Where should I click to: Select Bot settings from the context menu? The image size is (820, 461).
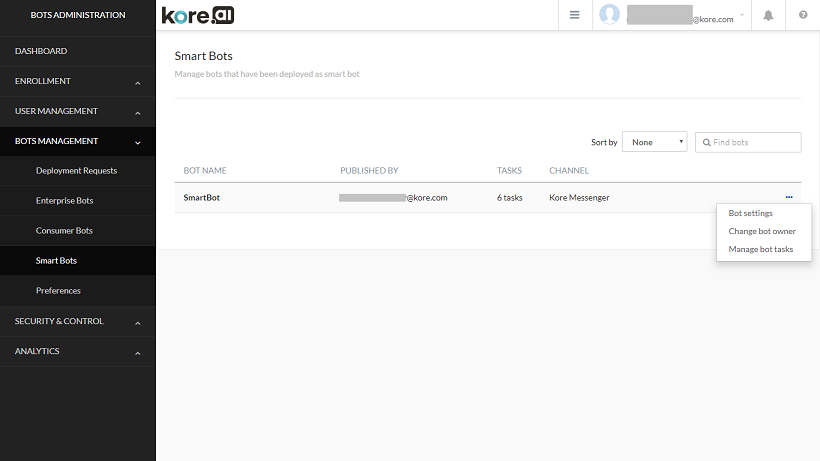coord(750,213)
